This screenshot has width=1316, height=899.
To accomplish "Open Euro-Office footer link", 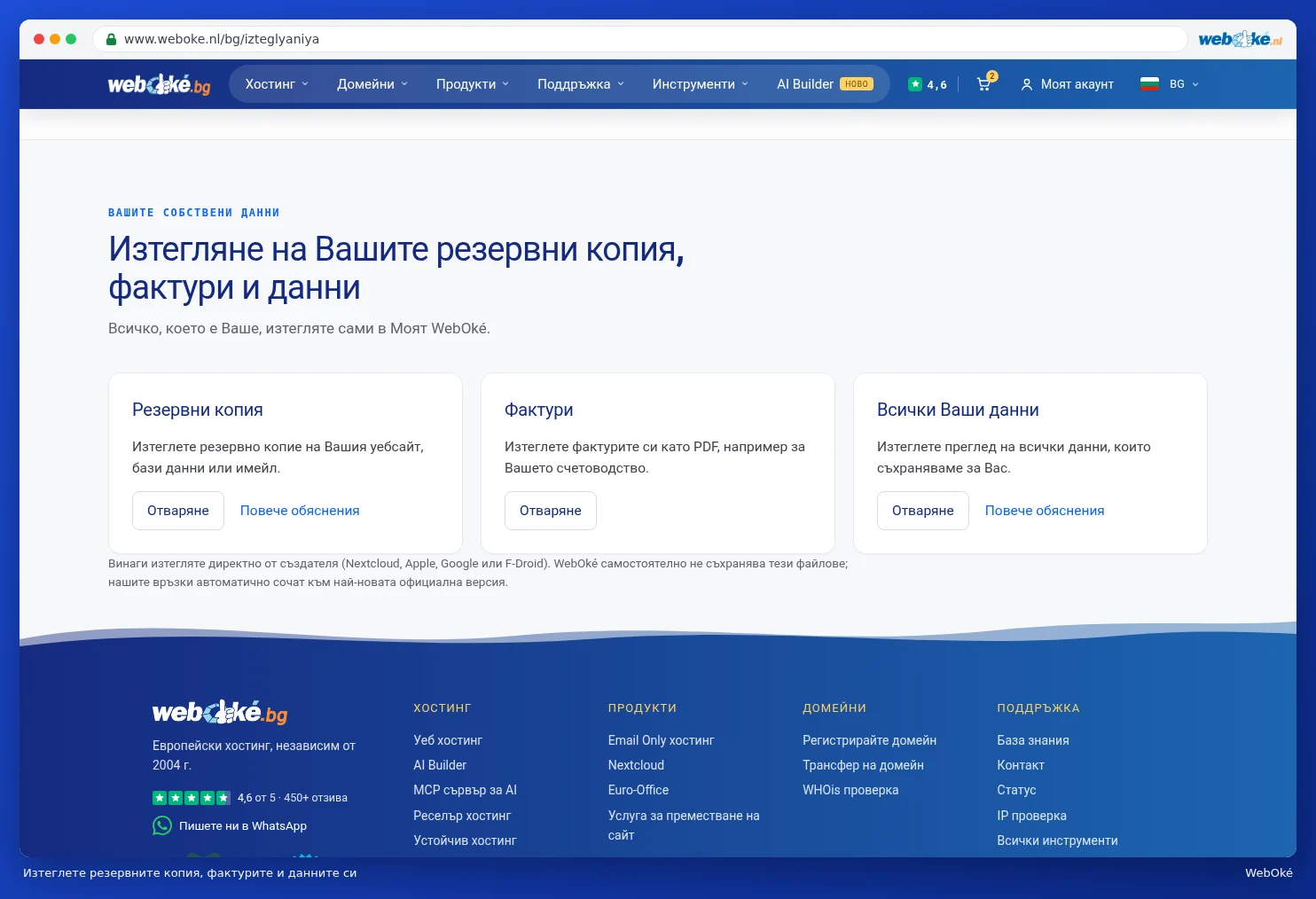I will (638, 790).
